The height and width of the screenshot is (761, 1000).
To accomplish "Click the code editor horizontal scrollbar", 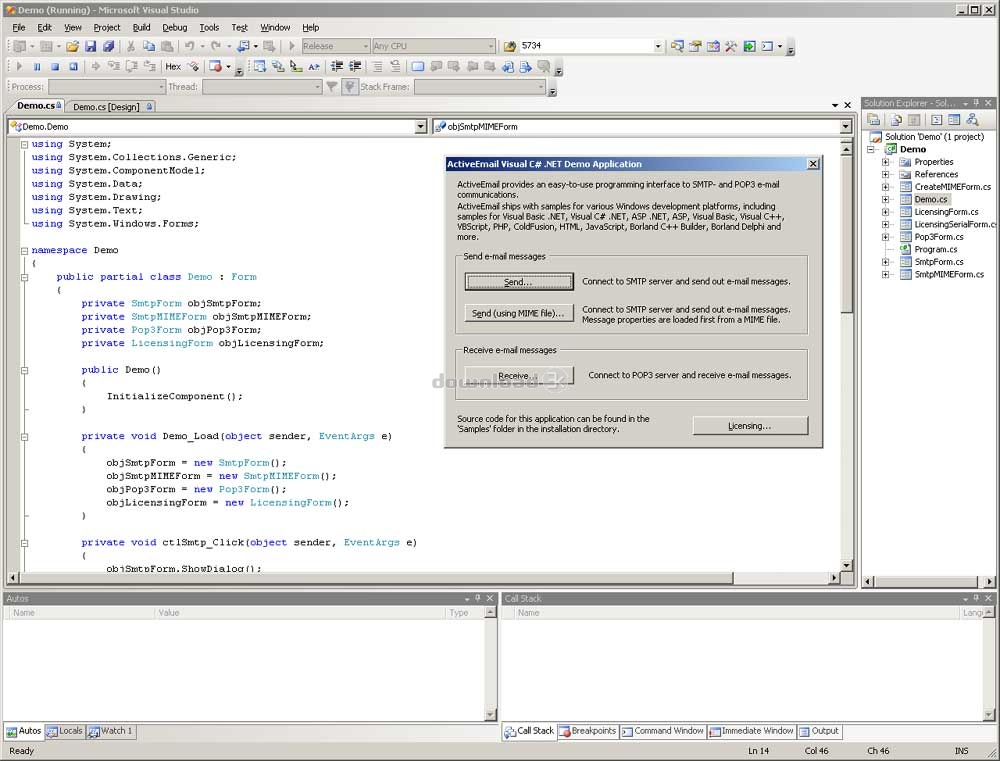I will (376, 578).
